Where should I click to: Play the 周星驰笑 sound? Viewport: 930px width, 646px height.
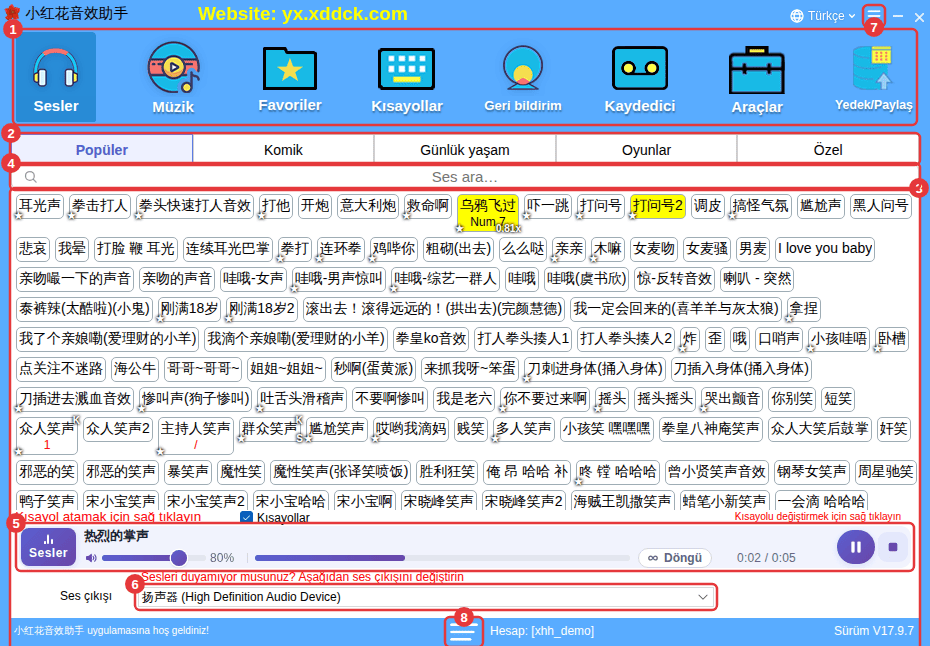click(x=886, y=472)
